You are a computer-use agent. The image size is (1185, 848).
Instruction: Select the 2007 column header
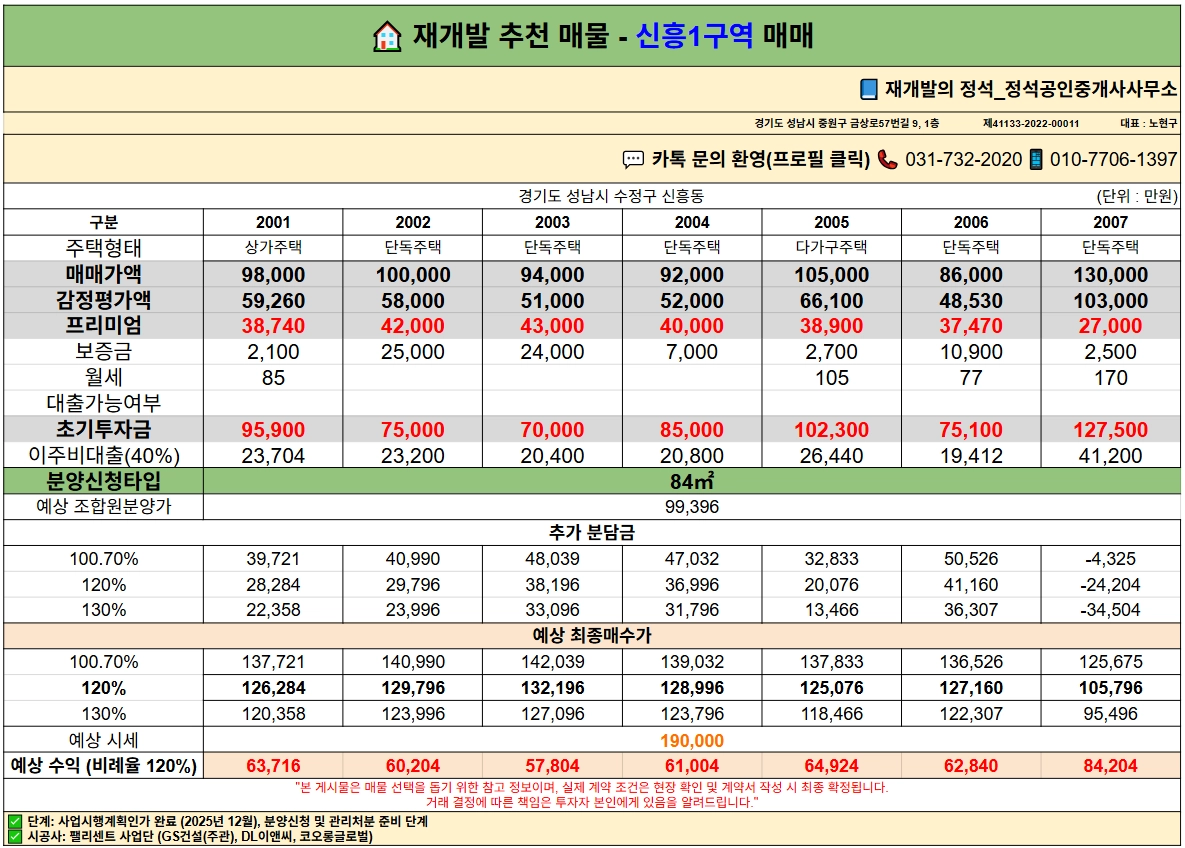point(1110,222)
